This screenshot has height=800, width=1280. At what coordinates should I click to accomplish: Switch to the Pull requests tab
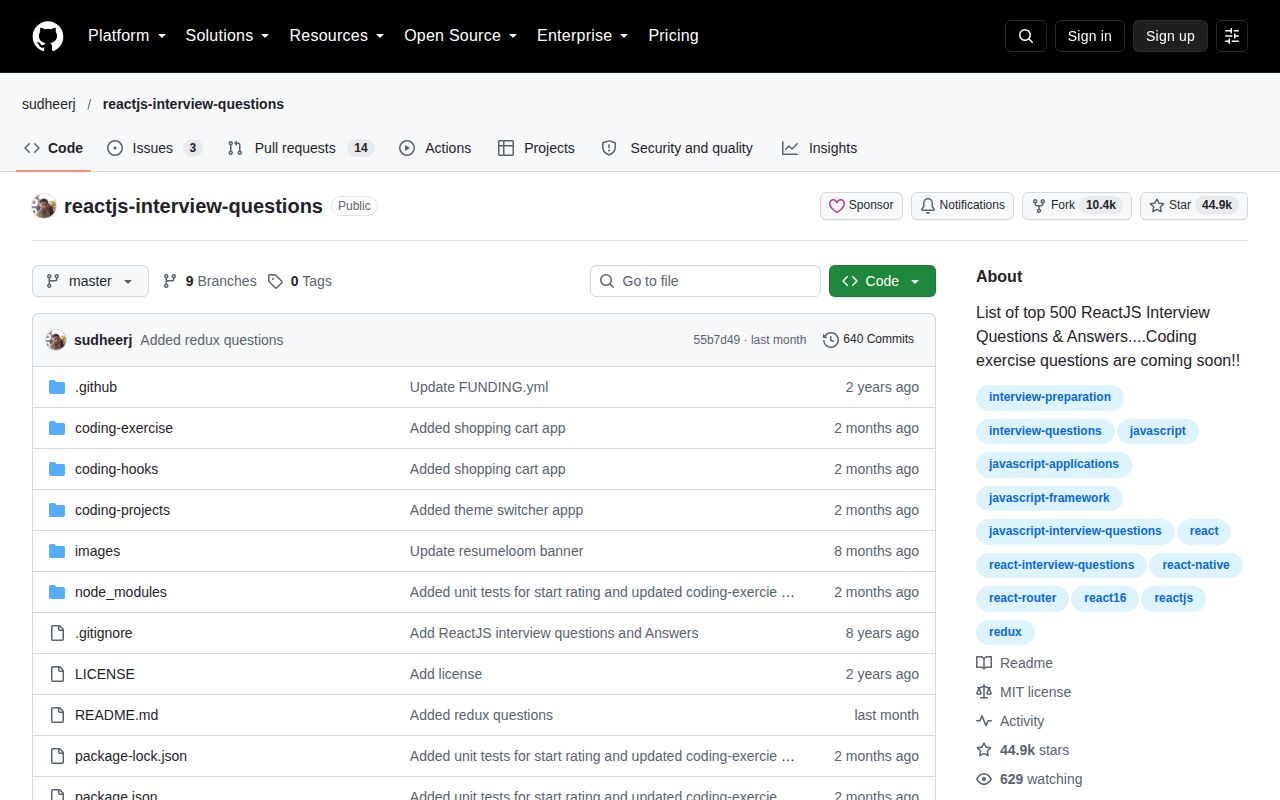tap(300, 148)
